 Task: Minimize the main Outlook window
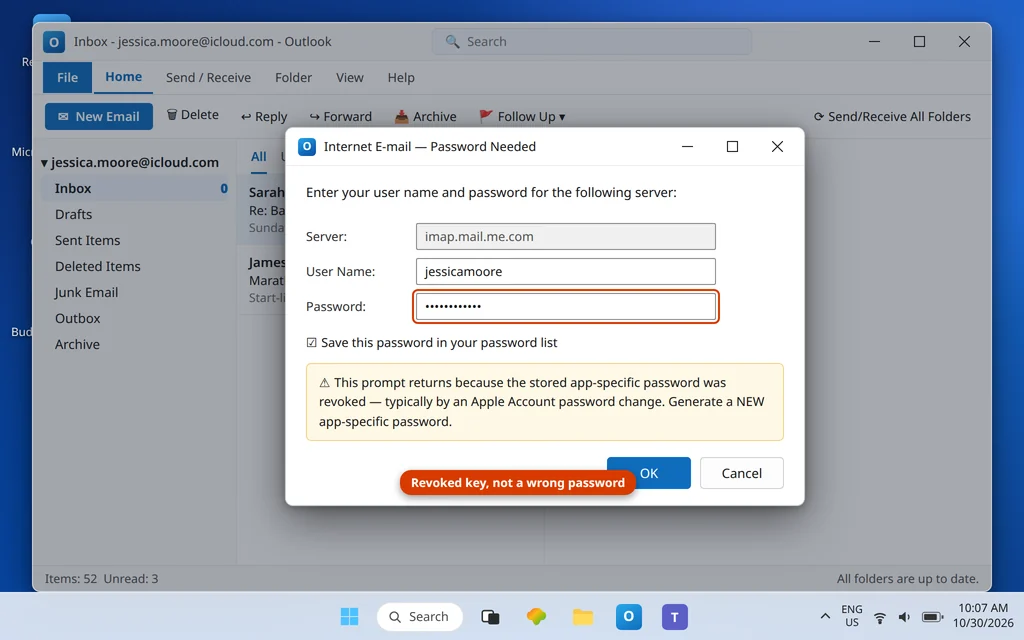coord(874,42)
